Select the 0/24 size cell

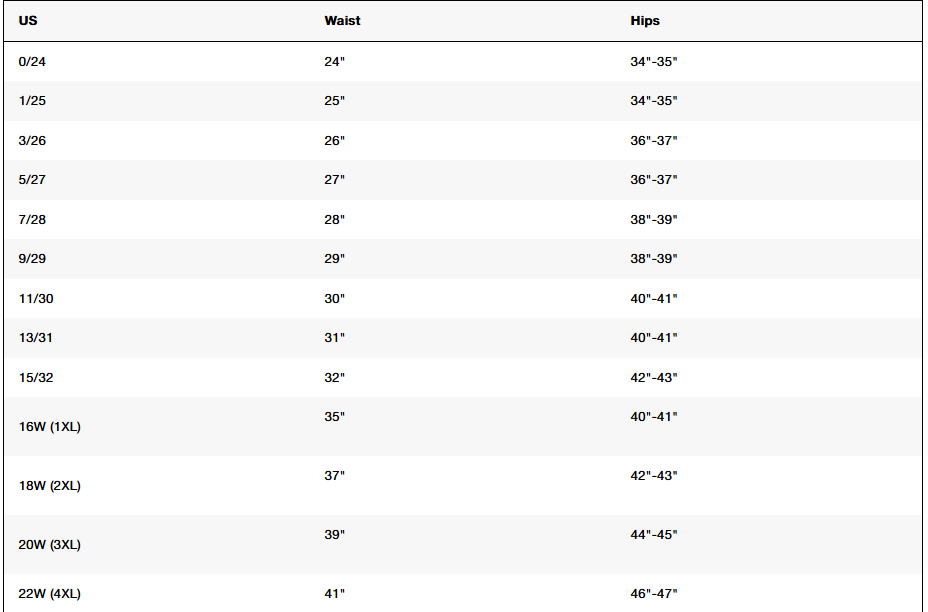(32, 62)
